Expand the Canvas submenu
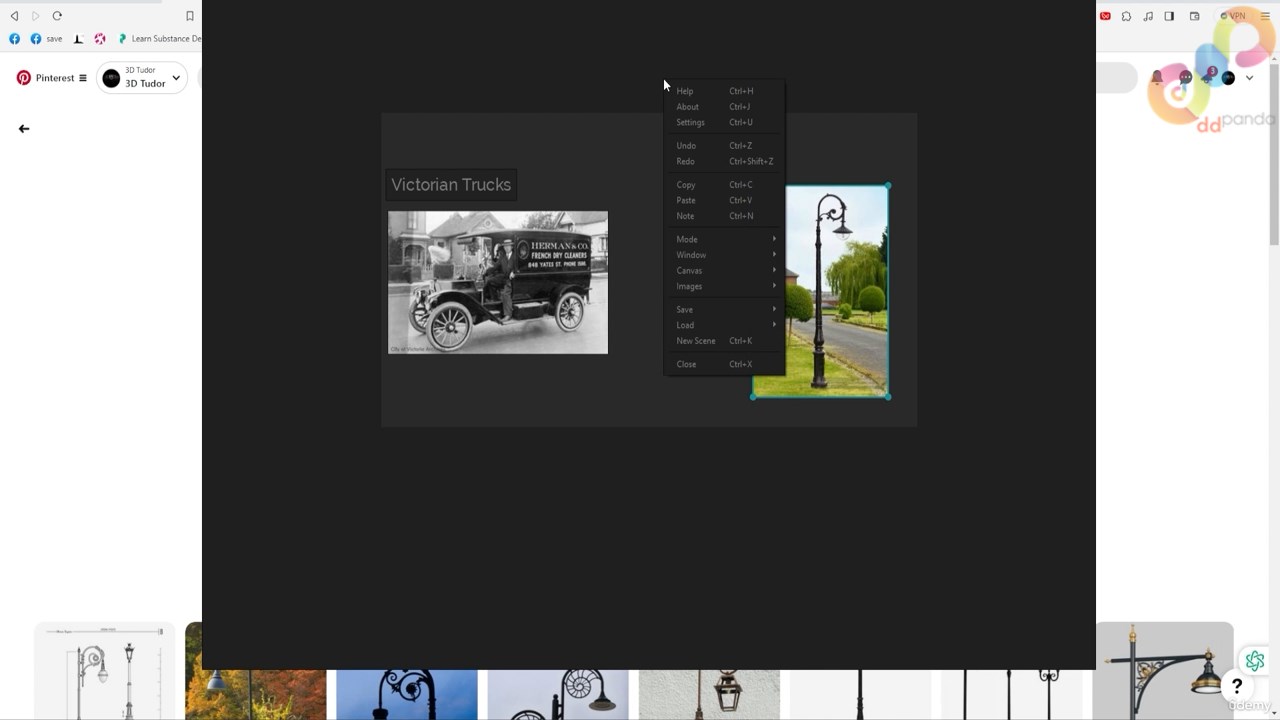1280x720 pixels. coord(725,271)
